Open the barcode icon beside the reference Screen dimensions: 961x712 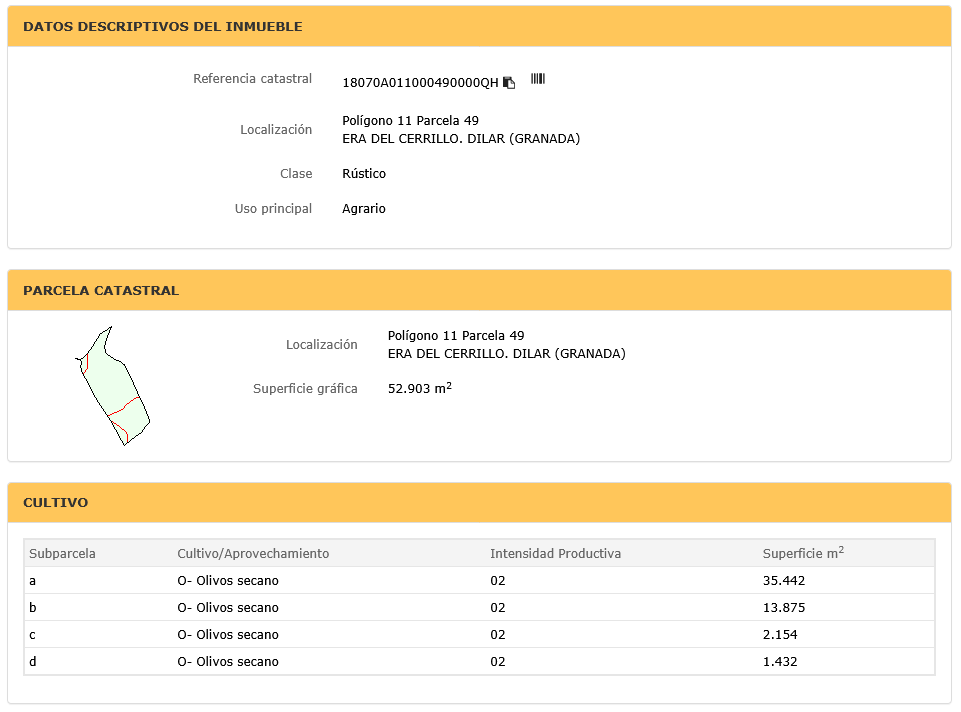coord(537,78)
